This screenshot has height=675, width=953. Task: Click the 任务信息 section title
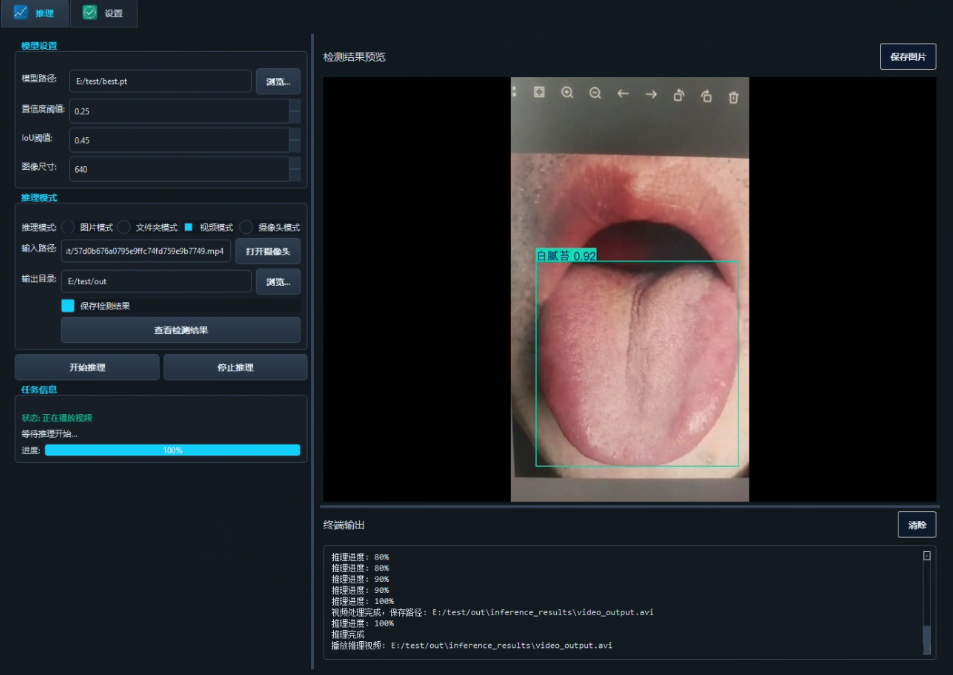tap(39, 390)
